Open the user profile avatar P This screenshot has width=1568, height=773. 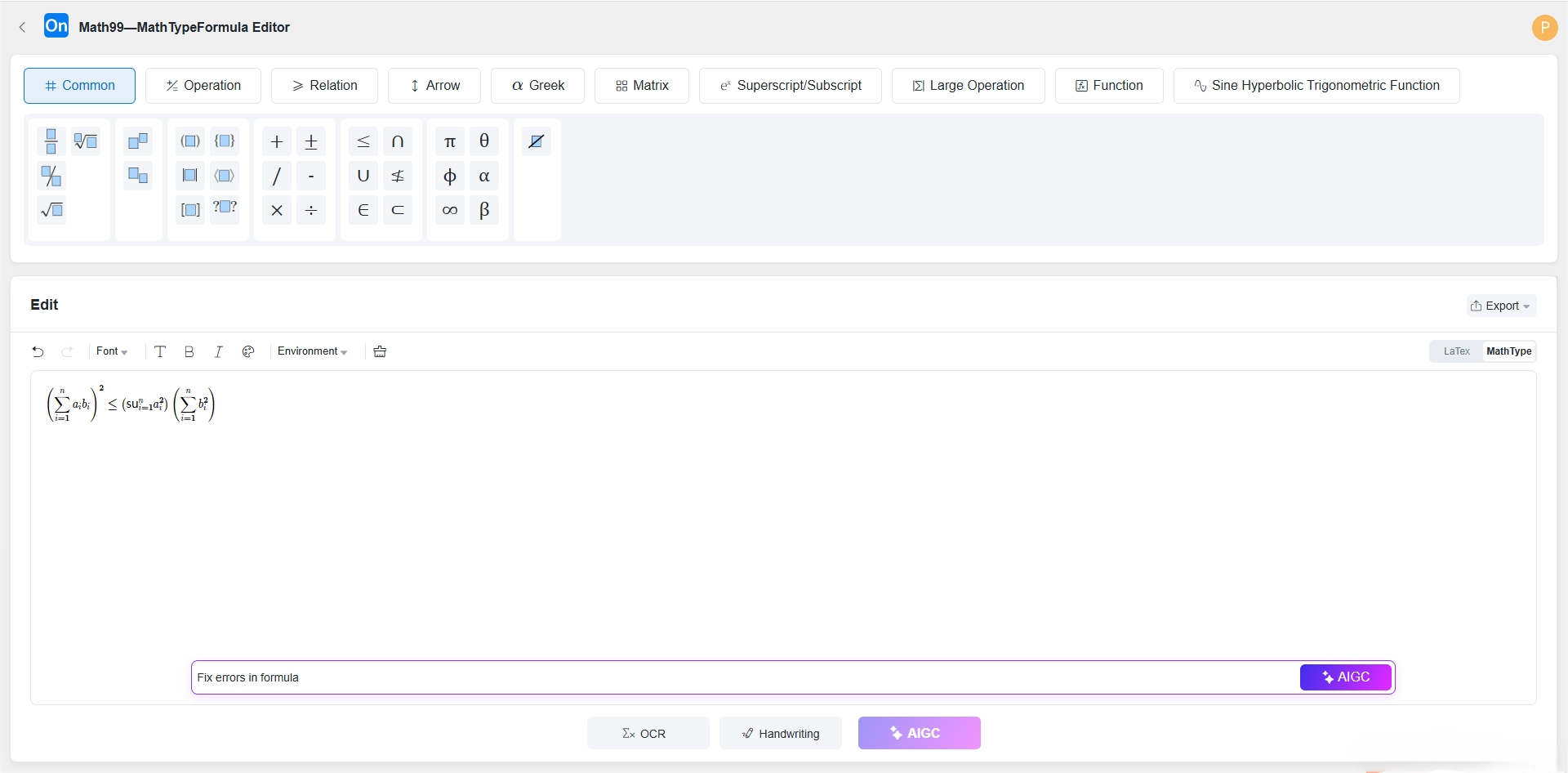click(x=1544, y=27)
